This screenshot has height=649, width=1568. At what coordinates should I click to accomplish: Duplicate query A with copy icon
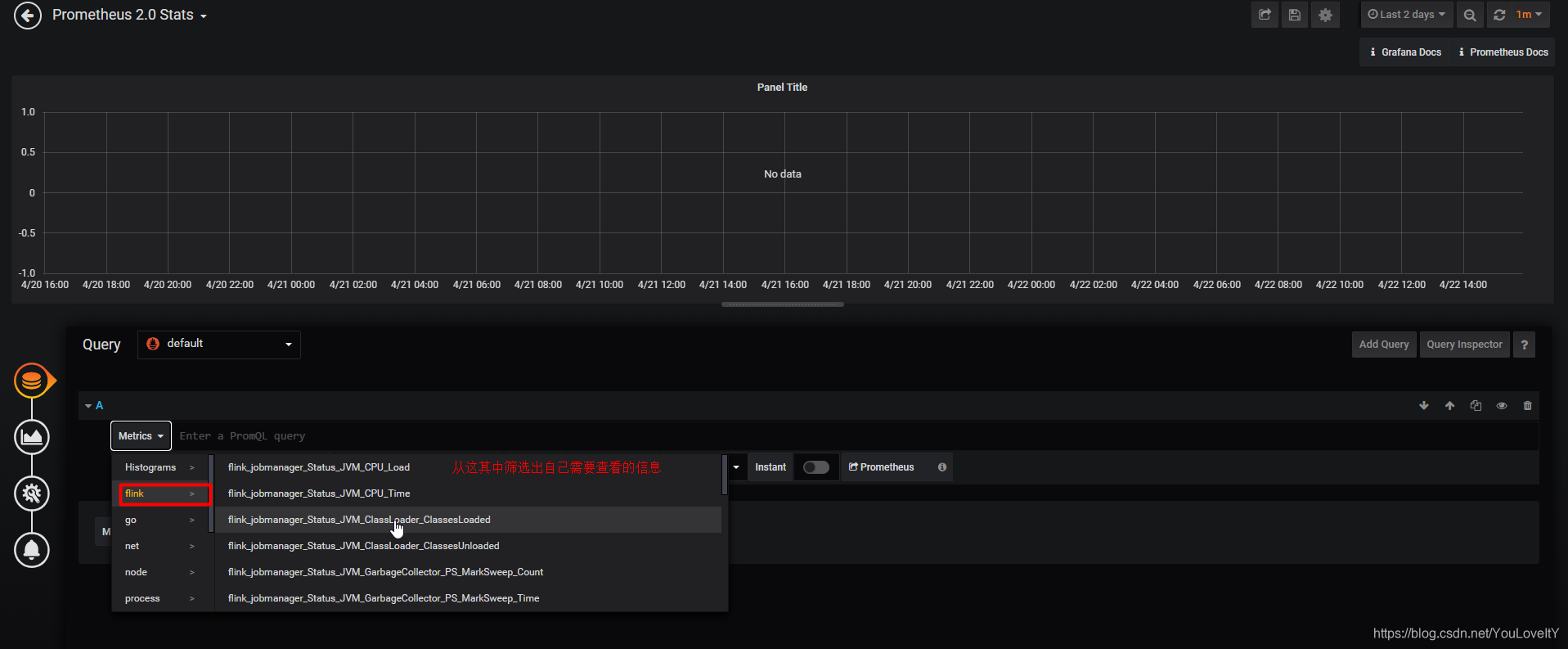[1476, 406]
